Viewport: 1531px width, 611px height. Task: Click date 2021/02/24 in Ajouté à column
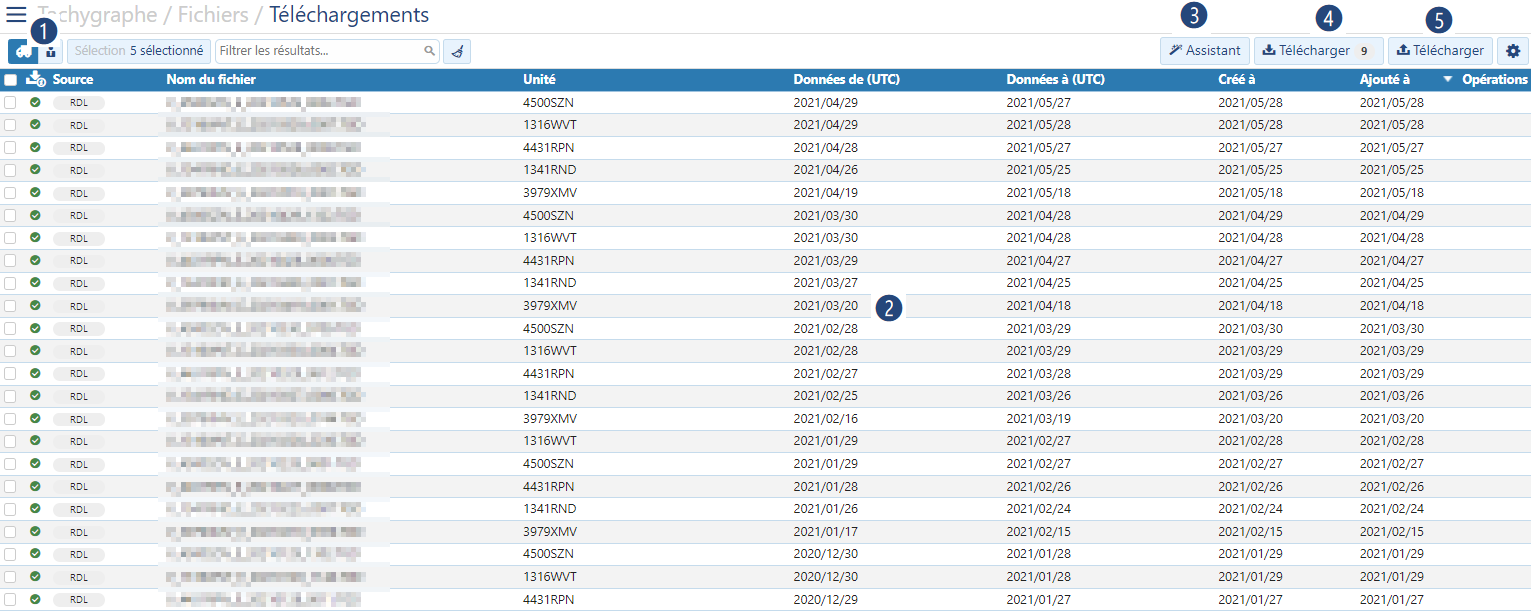click(x=1392, y=509)
